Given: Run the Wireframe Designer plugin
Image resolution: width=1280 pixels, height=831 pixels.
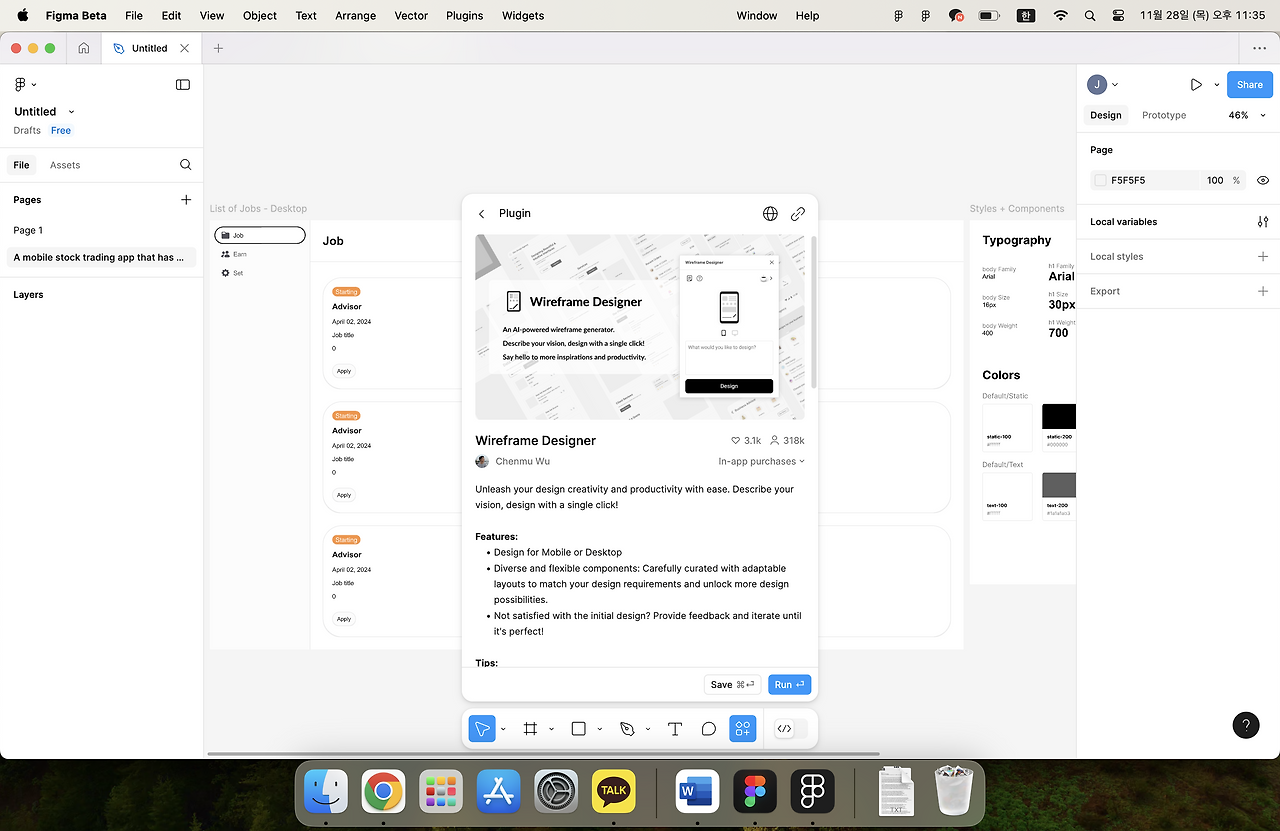Looking at the screenshot, I should [x=790, y=685].
